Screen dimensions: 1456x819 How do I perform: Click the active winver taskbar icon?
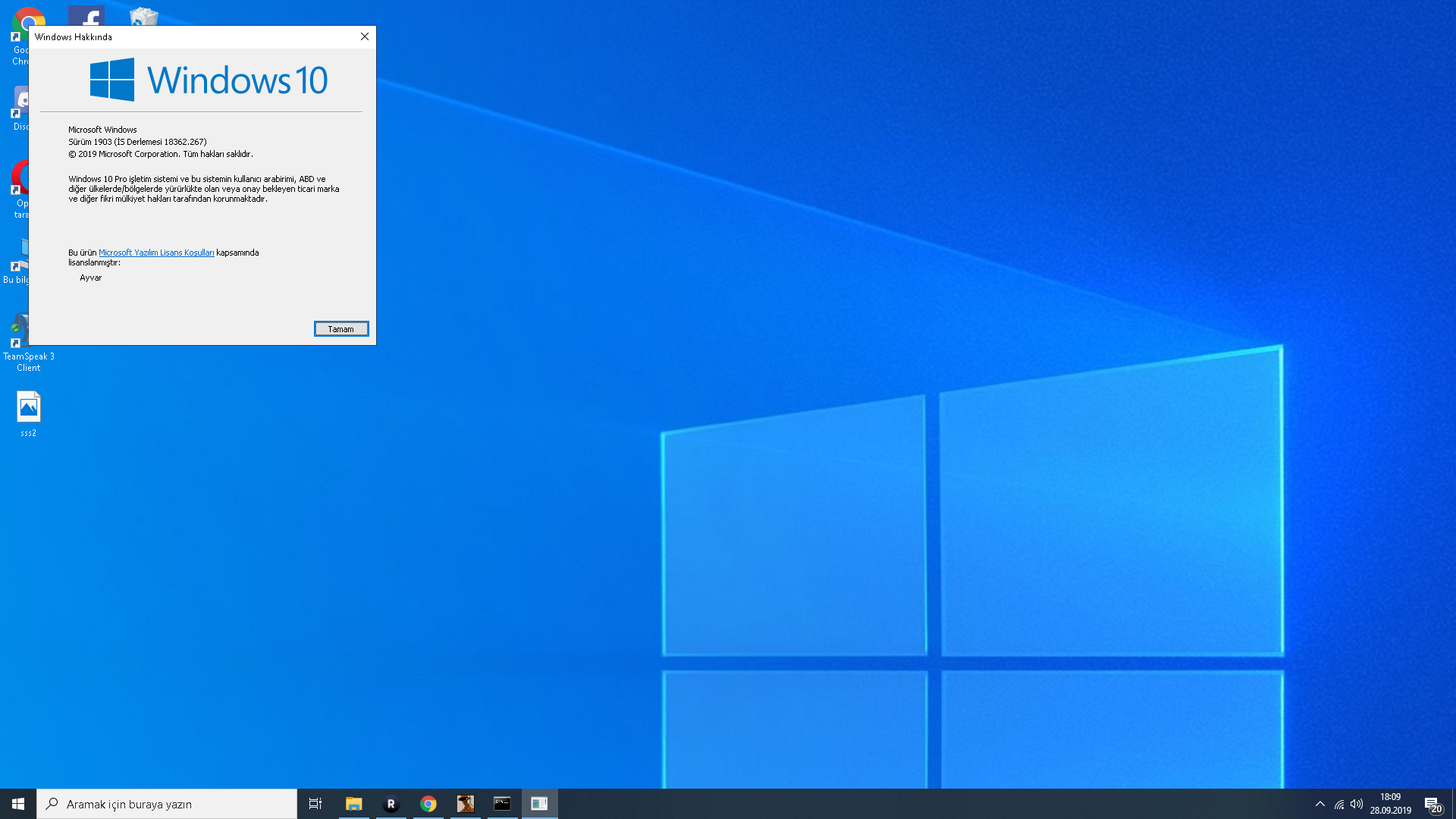539,804
